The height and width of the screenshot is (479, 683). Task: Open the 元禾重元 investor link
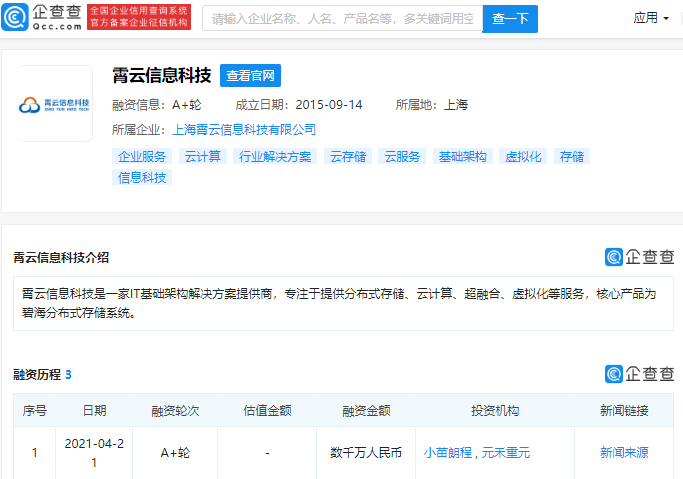(x=506, y=453)
